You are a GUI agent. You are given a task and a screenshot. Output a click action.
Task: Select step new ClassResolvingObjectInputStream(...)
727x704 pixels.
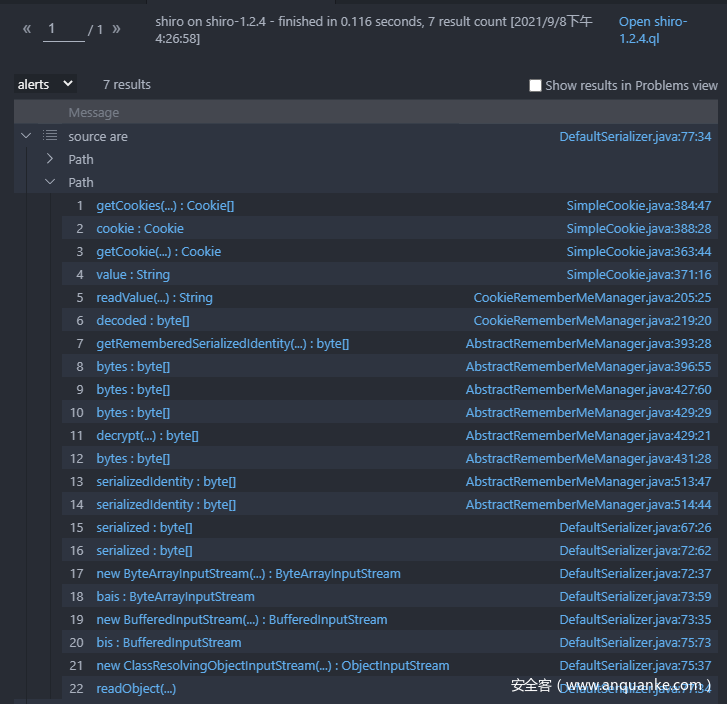pyautogui.click(x=273, y=666)
